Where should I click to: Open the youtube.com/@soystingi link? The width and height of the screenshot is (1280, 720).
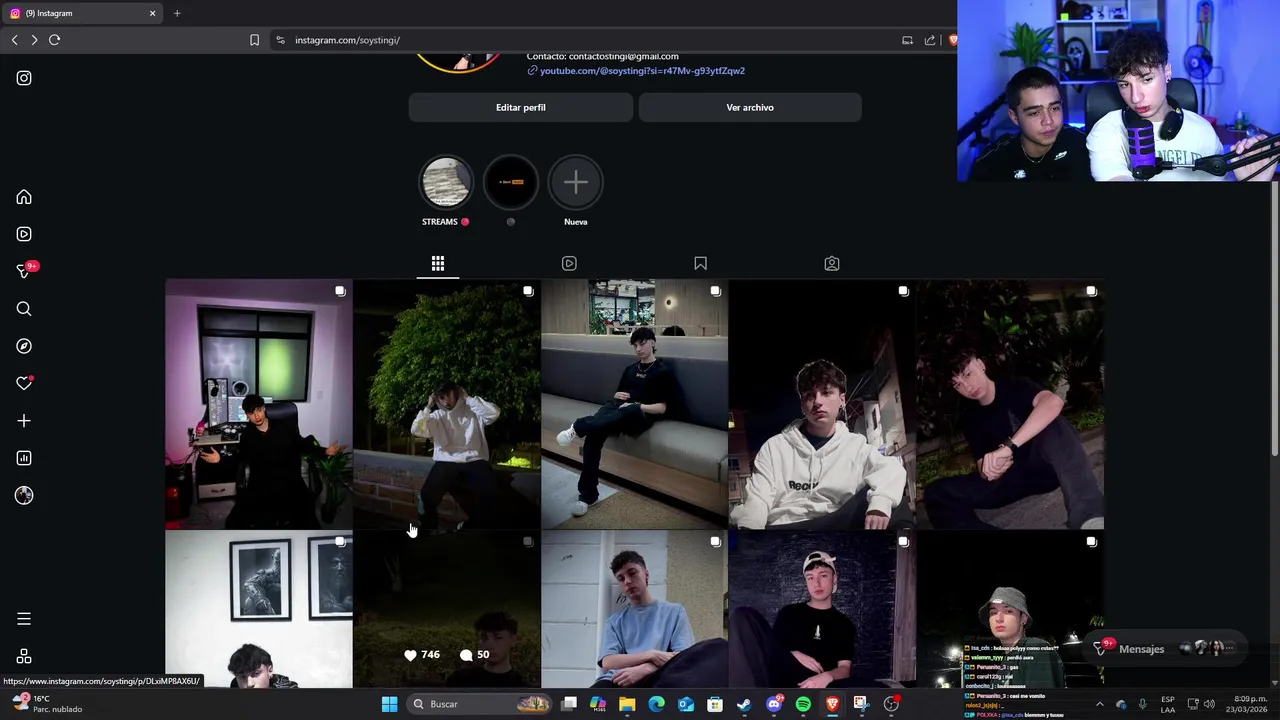click(x=642, y=71)
